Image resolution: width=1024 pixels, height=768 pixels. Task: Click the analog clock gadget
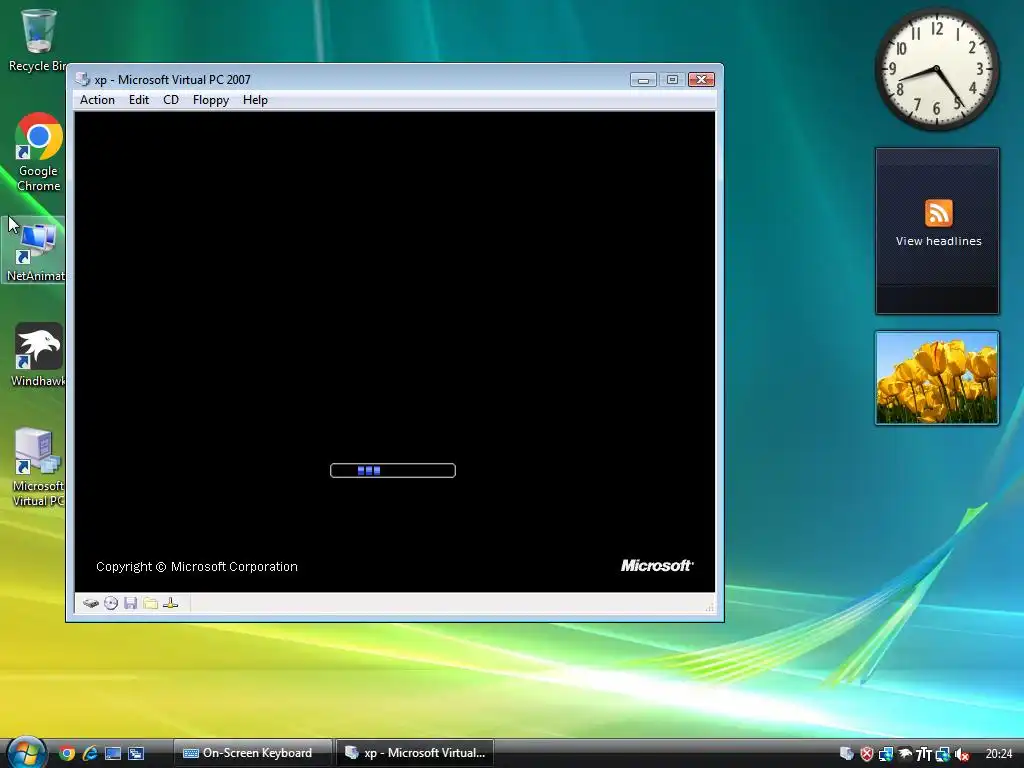(936, 69)
